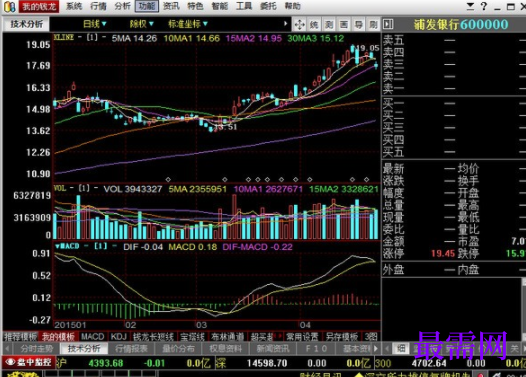Switch to the 量价分布 page tab

tap(178, 348)
